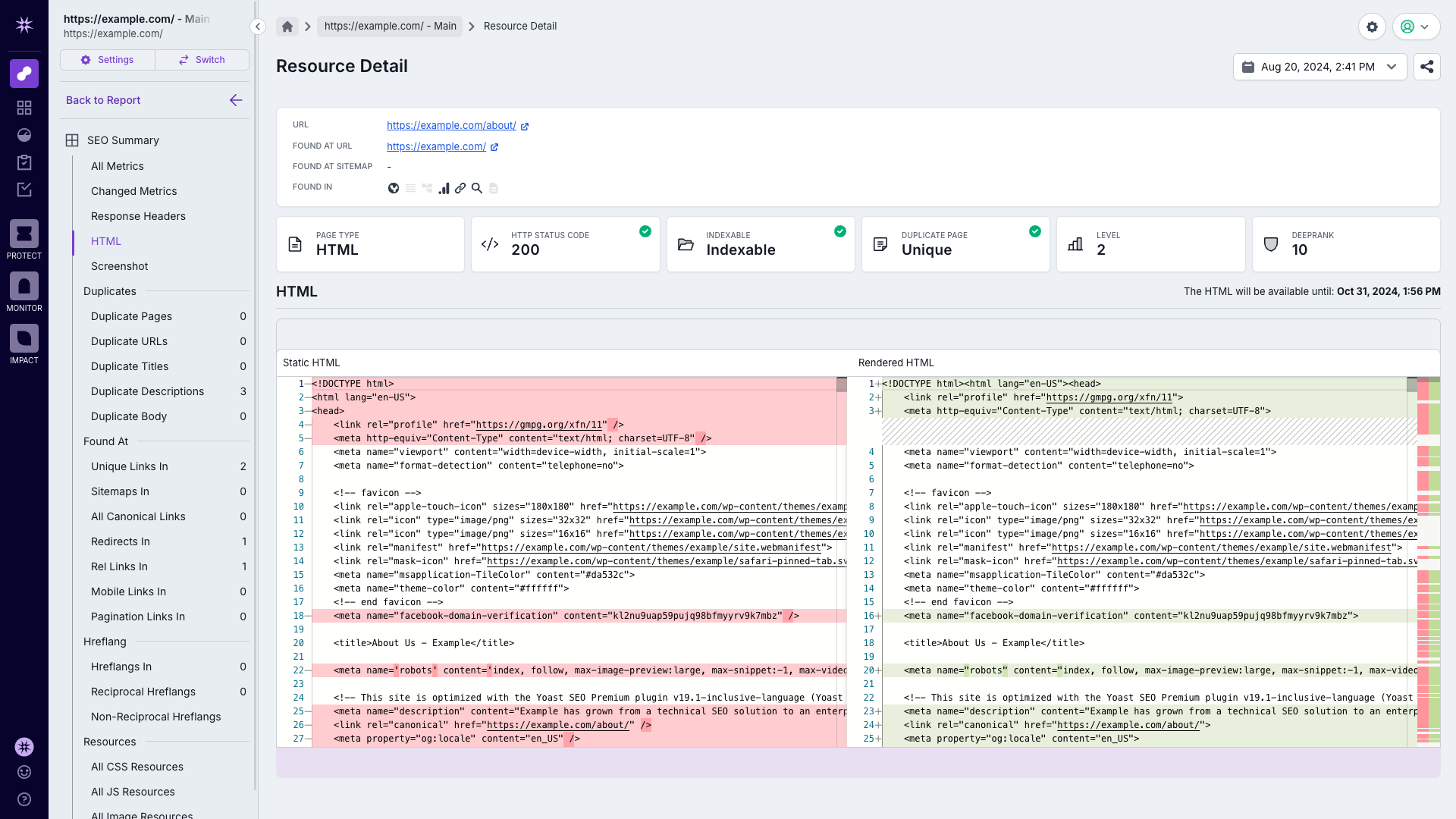The width and height of the screenshot is (1456, 819).
Task: Switch to the Screenshot section
Action: 119,266
